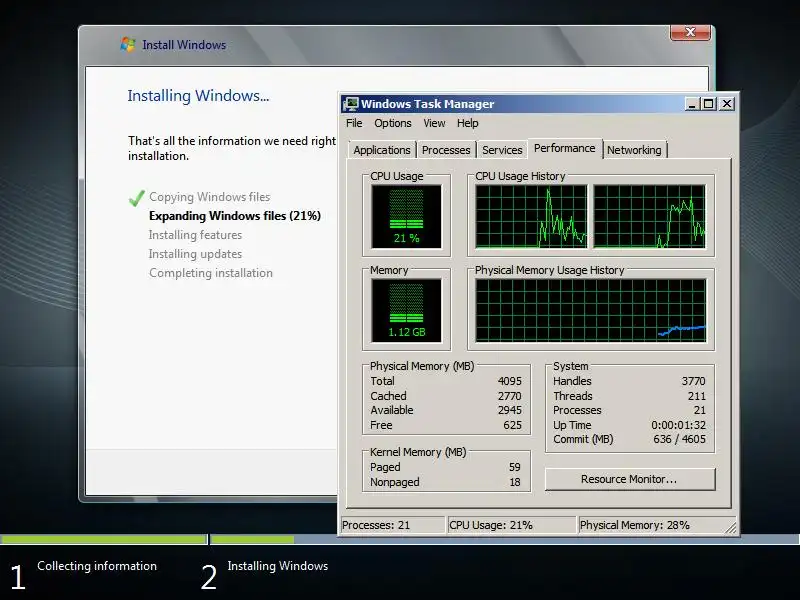Viewport: 800px width, 600px height.
Task: Click the Handles value 3770
Action: [x=693, y=381]
